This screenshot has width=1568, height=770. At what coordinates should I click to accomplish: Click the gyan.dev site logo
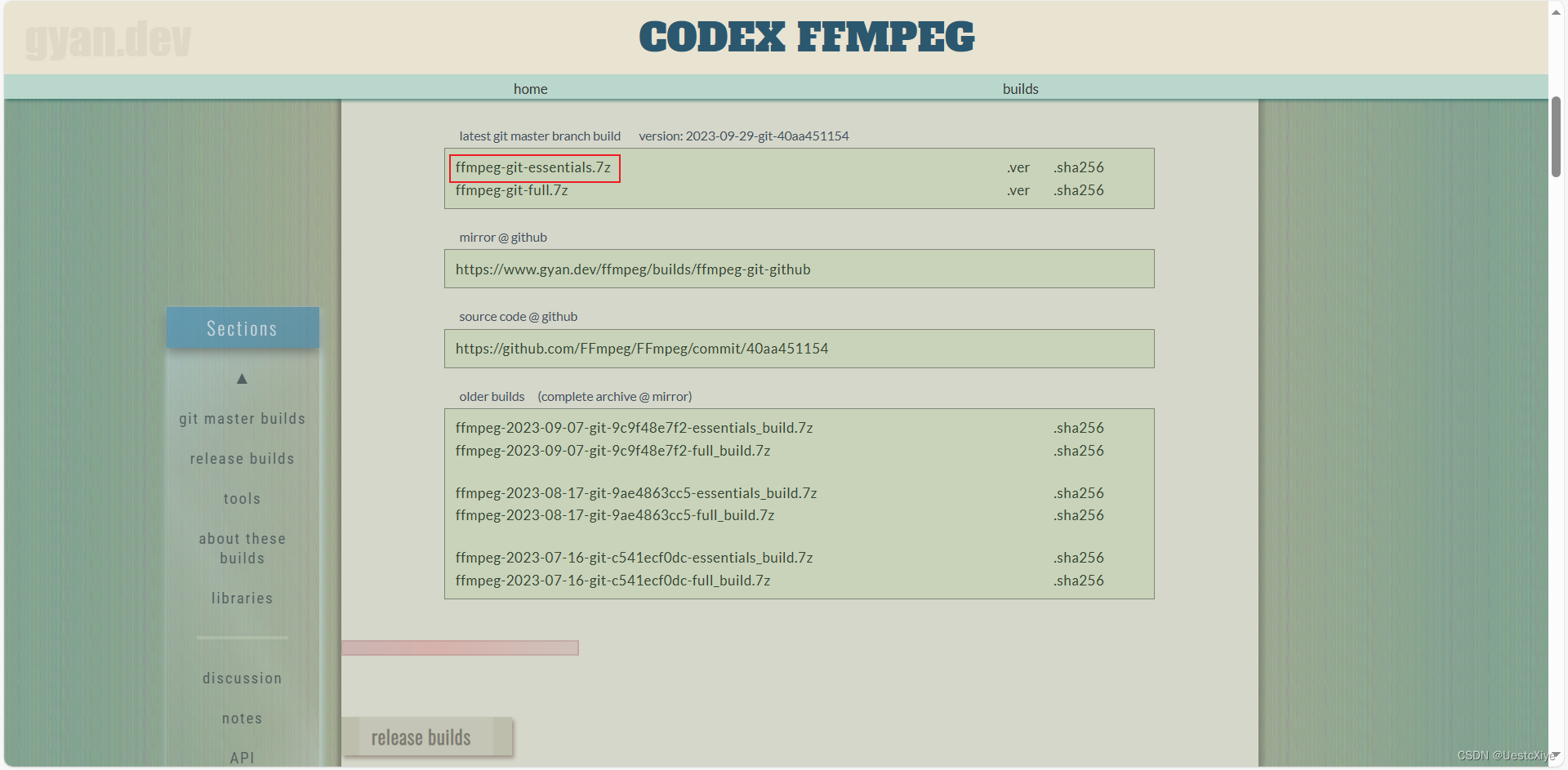[x=108, y=39]
